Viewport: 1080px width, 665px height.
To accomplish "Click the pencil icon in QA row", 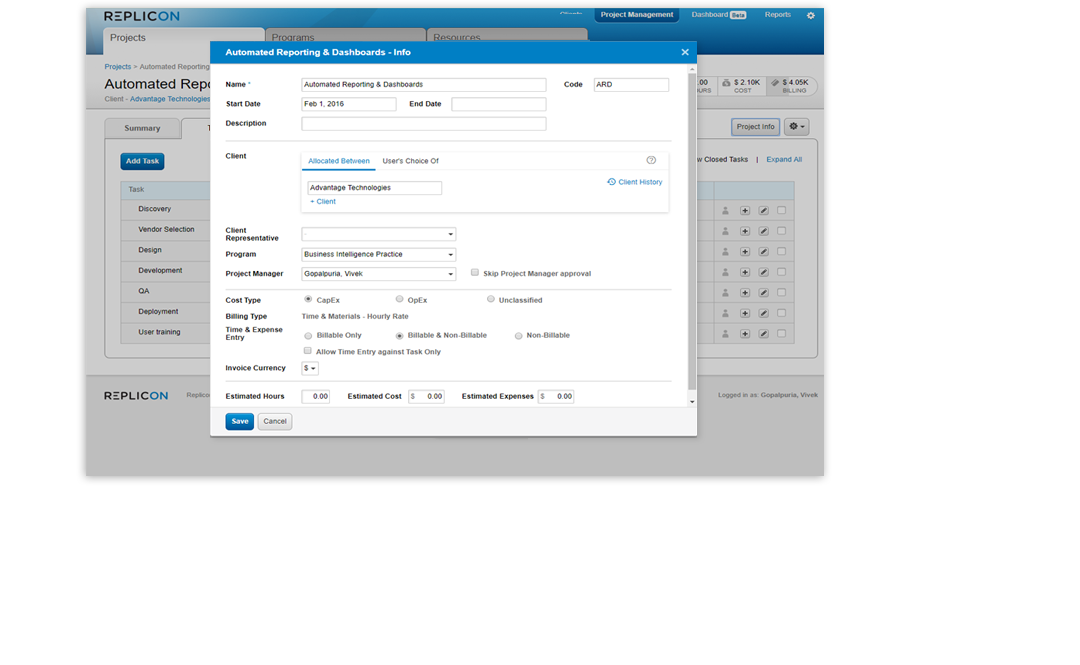I will 763,293.
